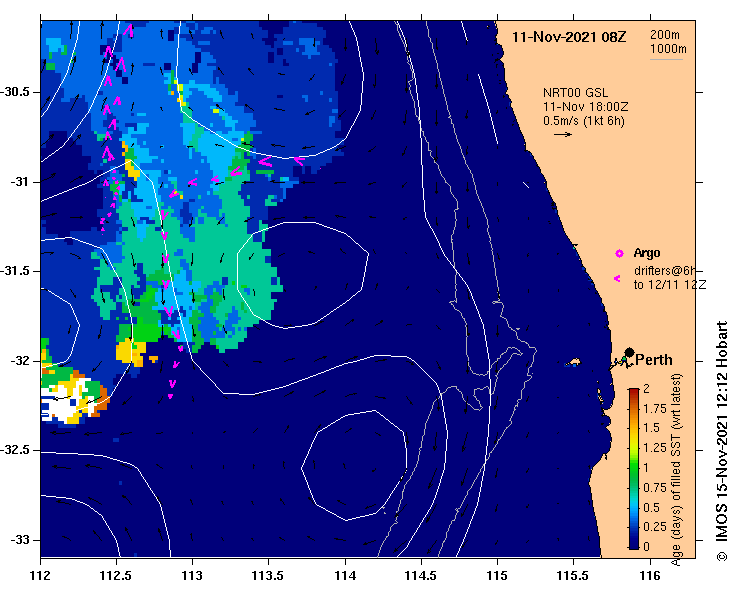Click the easternmost magenta drifter arrow near 113.7
Screen dimensions: 739x592
(x=299, y=161)
